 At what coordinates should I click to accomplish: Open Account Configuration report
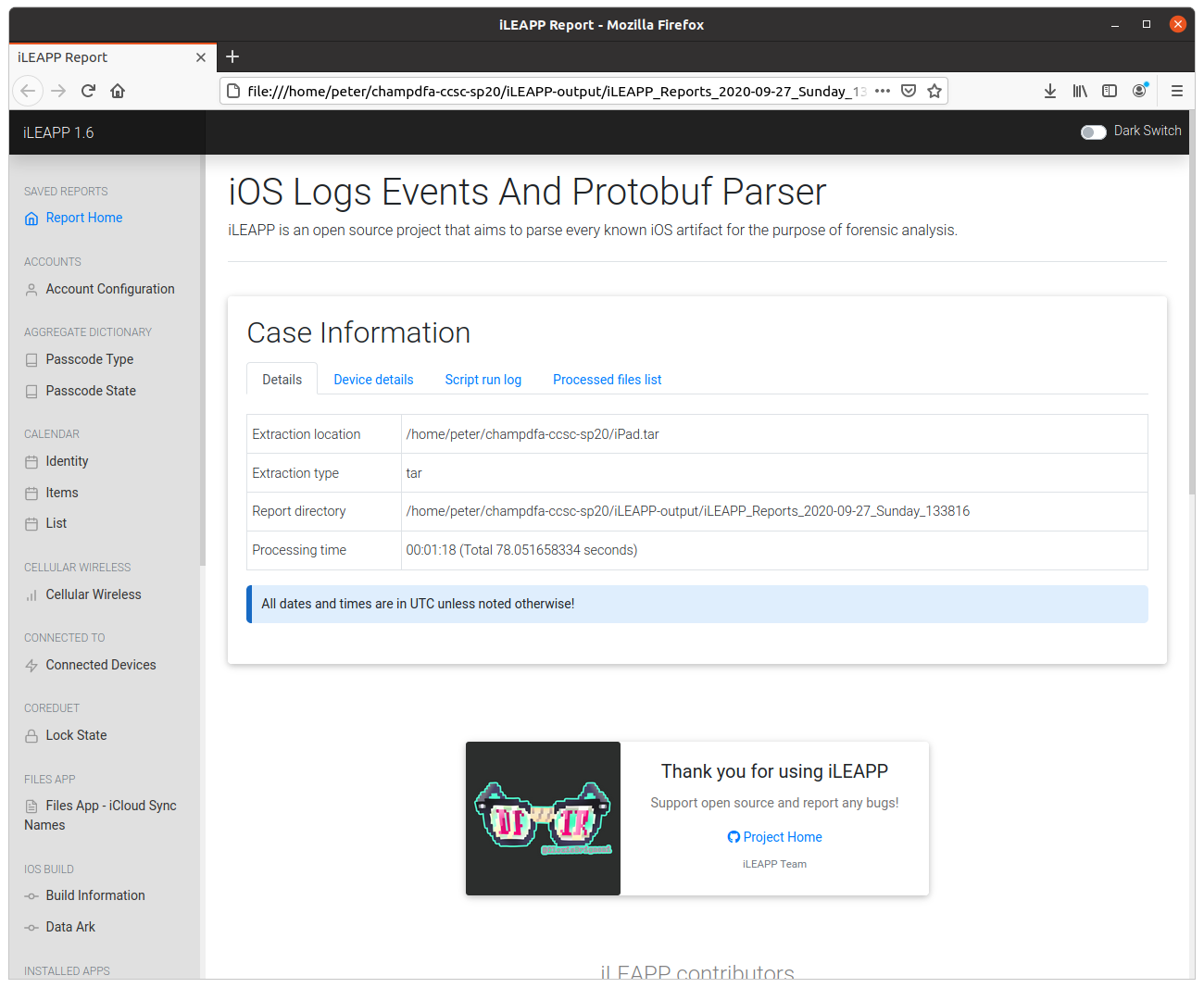pyautogui.click(x=110, y=289)
